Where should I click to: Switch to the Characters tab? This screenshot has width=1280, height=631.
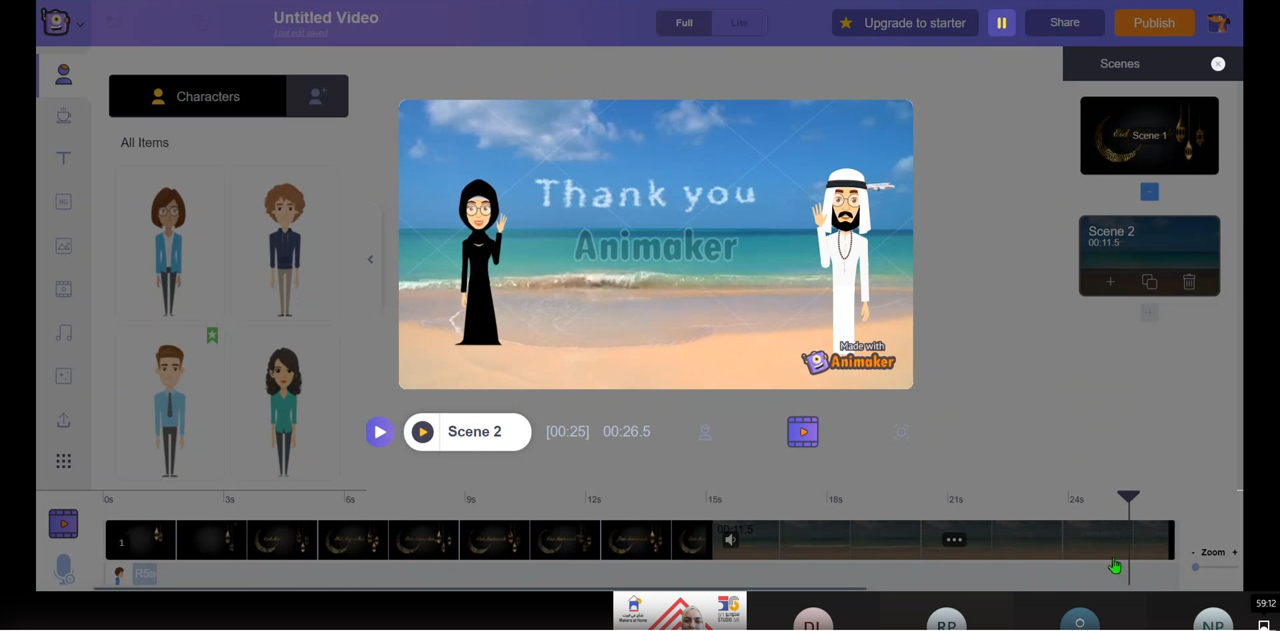(197, 96)
